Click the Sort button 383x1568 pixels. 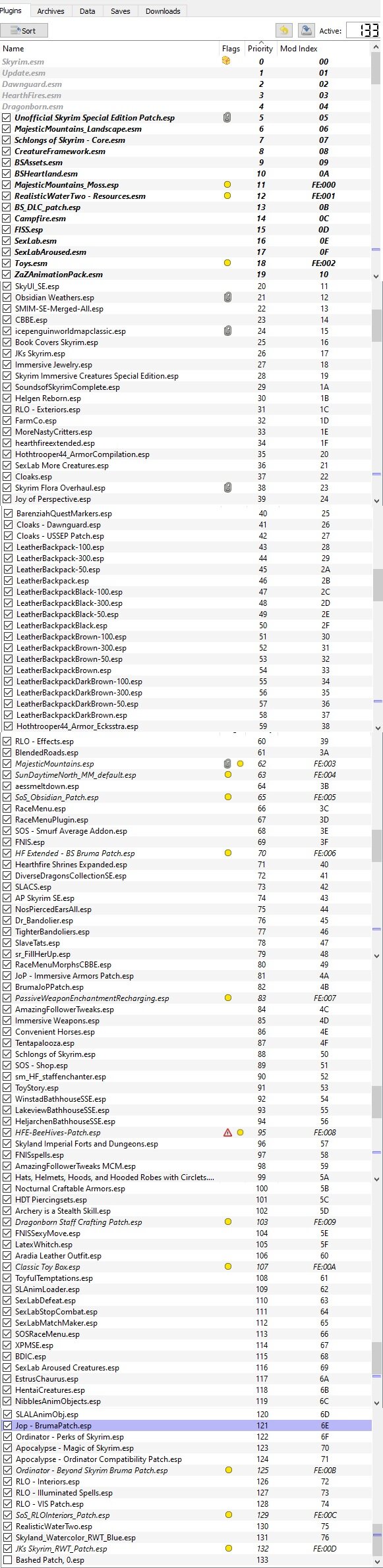[24, 30]
